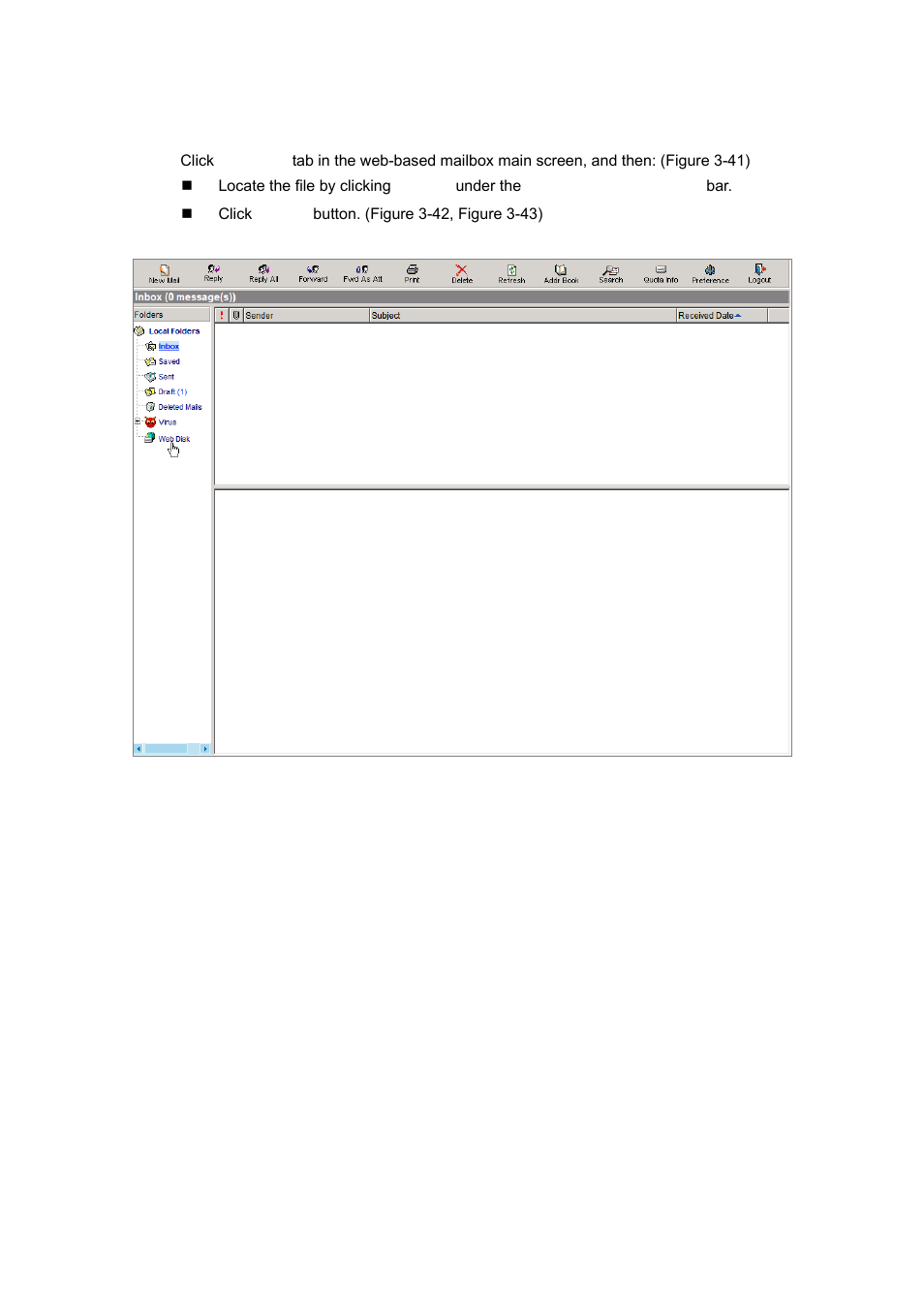Viewport: 924px width, 1308px height.
Task: Click the Folders panel header
Action: [171, 315]
